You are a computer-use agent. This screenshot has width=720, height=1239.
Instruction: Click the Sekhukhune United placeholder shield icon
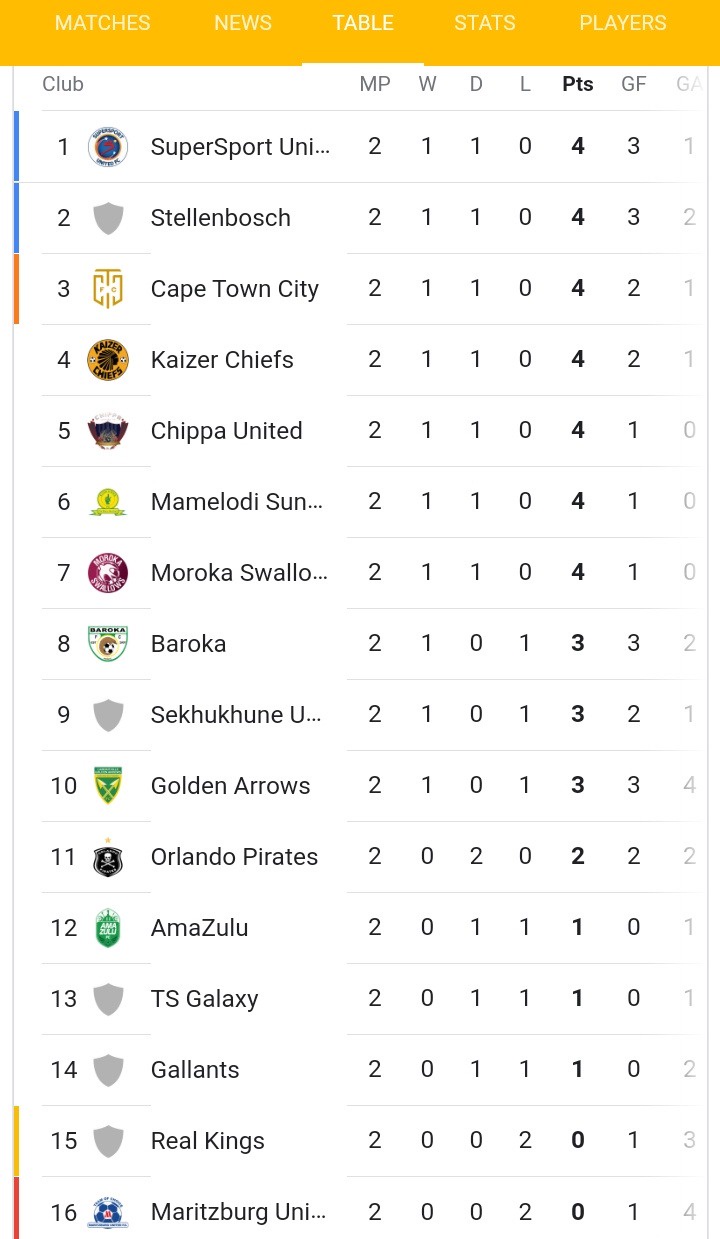pyautogui.click(x=108, y=715)
